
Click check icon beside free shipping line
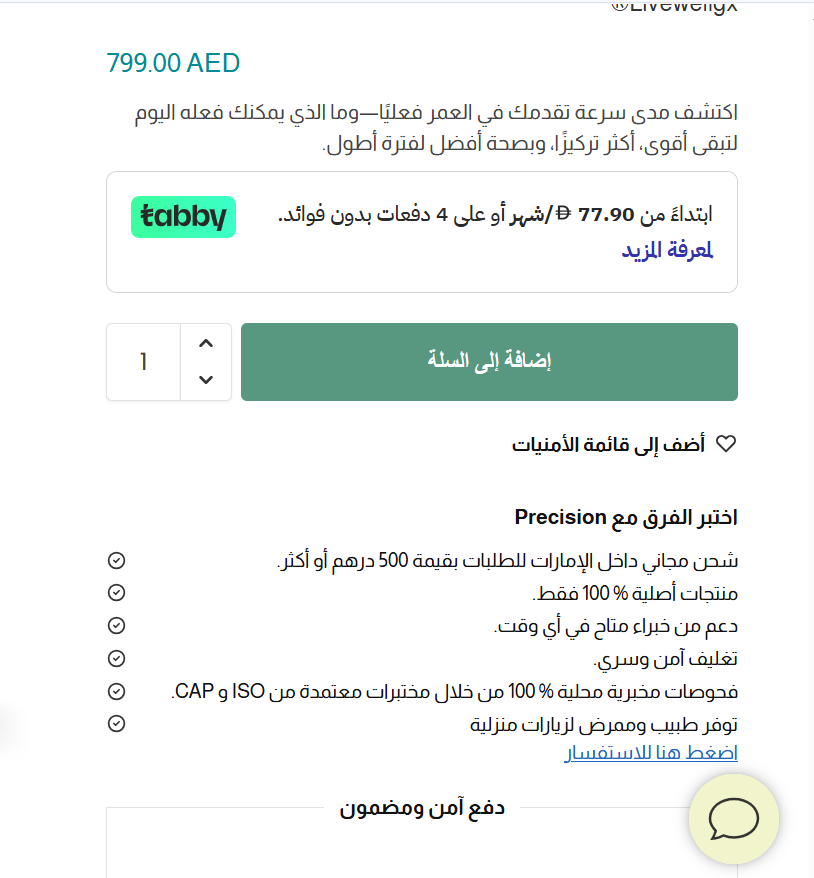[116, 560]
